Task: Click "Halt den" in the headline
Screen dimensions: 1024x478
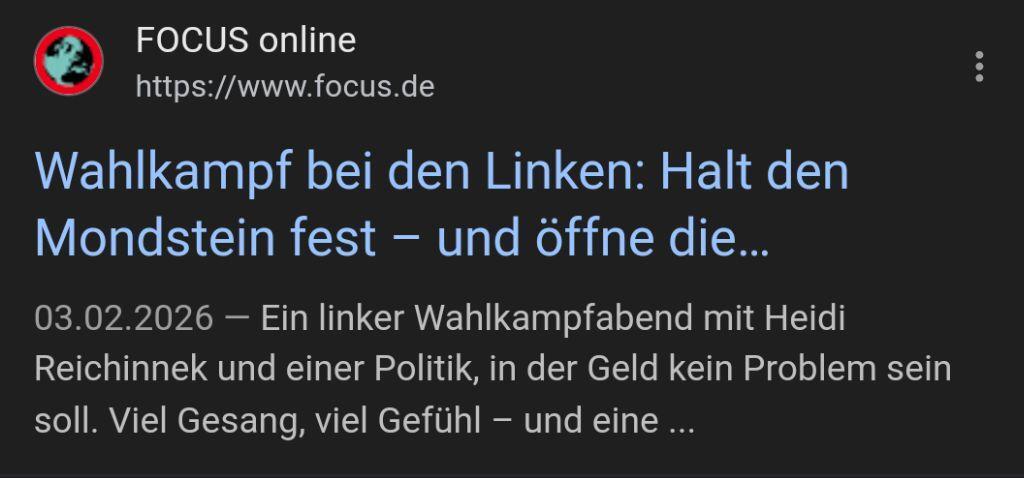Action: pyautogui.click(x=753, y=171)
